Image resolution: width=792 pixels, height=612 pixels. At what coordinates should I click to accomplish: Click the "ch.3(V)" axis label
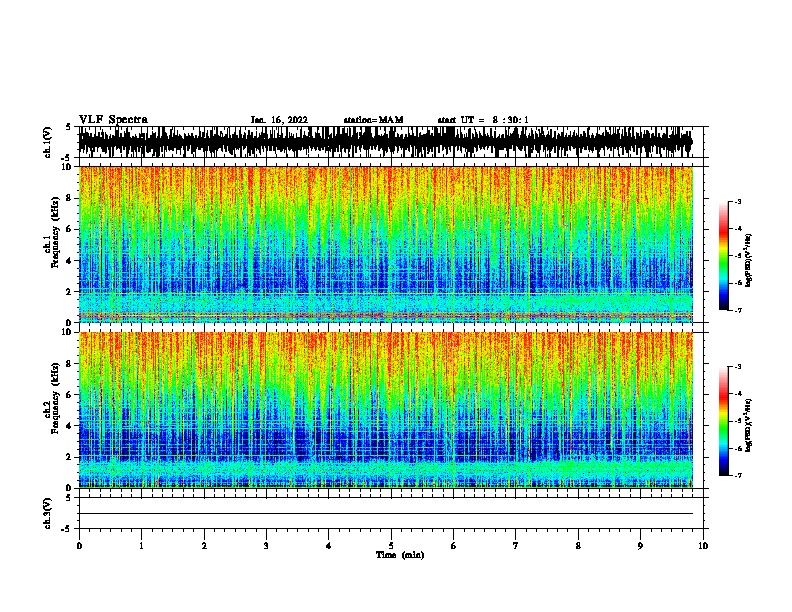pyautogui.click(x=48, y=513)
